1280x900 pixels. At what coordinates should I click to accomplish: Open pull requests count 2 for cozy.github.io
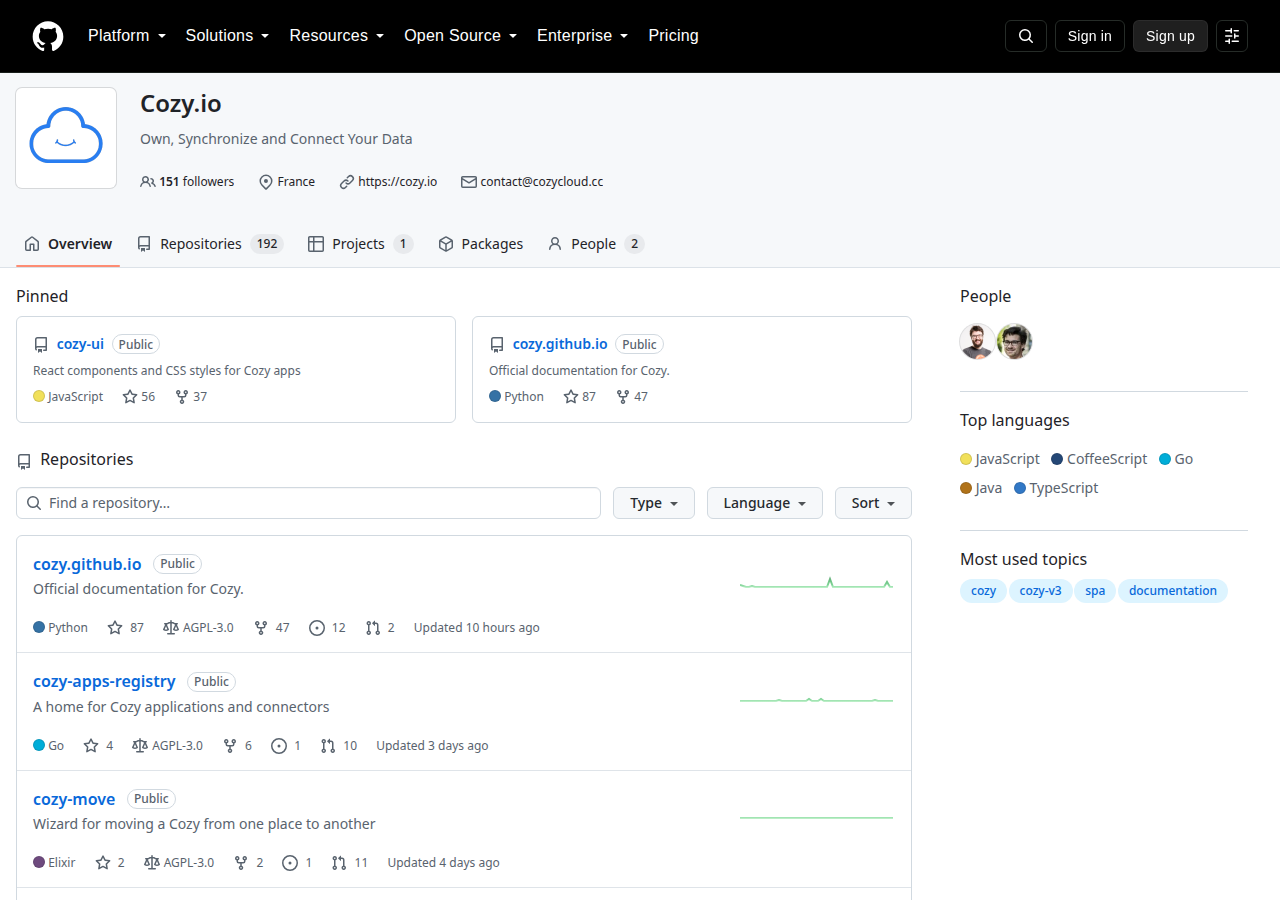point(380,628)
